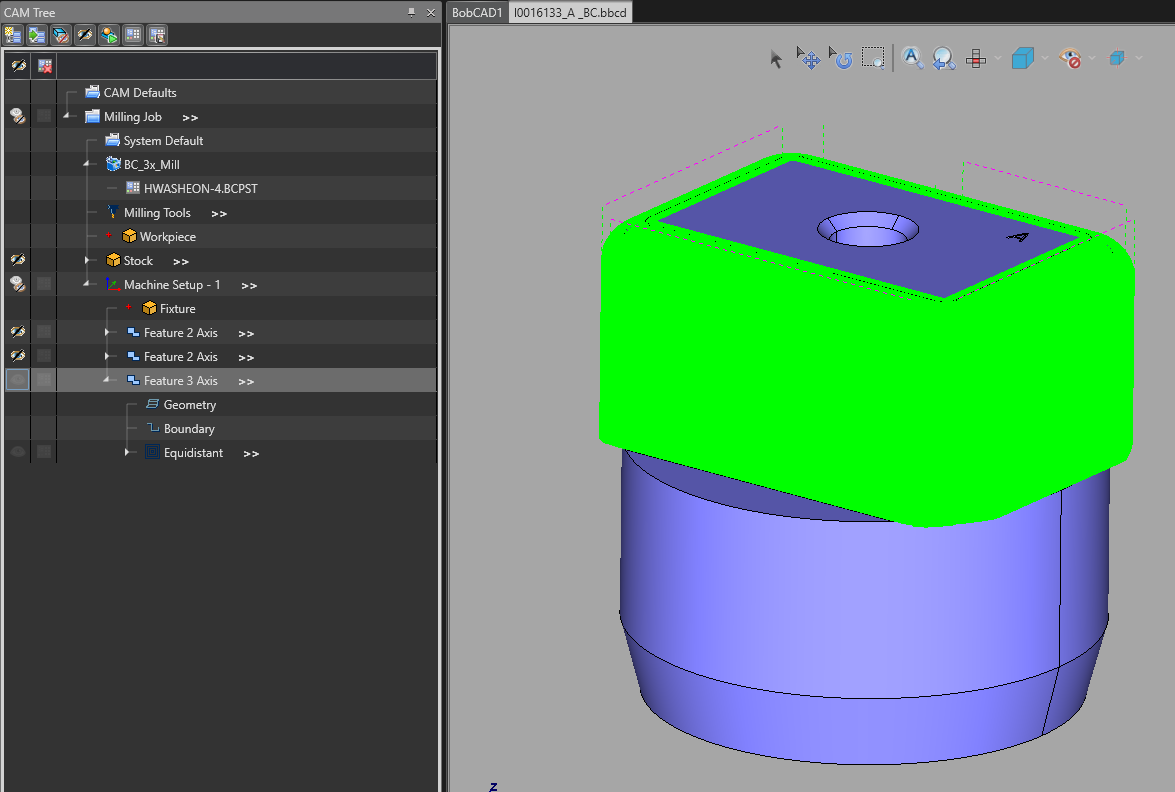The height and width of the screenshot is (792, 1175).
Task: Toggle the Machine Setup - 1 visibility eye
Action: (16, 283)
